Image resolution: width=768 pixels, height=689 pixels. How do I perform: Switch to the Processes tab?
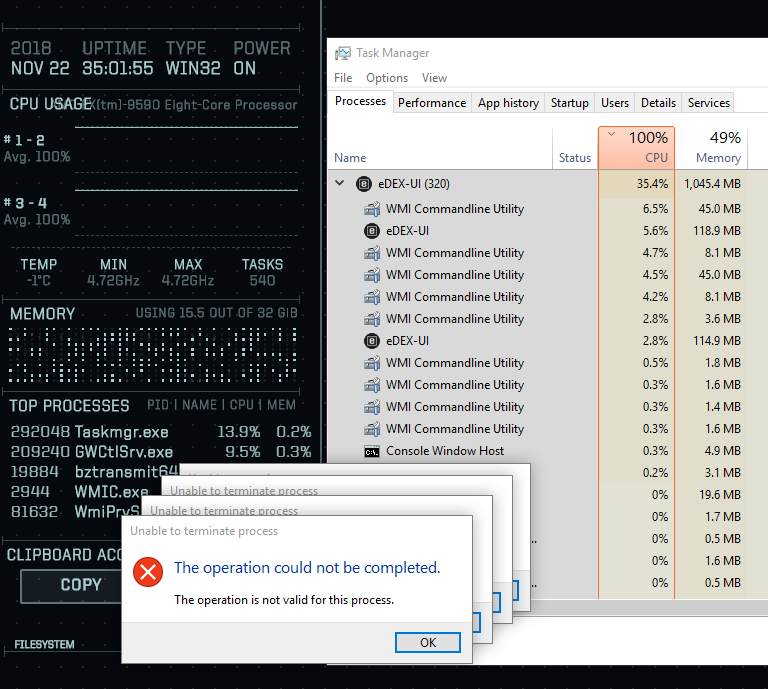pyautogui.click(x=360, y=101)
